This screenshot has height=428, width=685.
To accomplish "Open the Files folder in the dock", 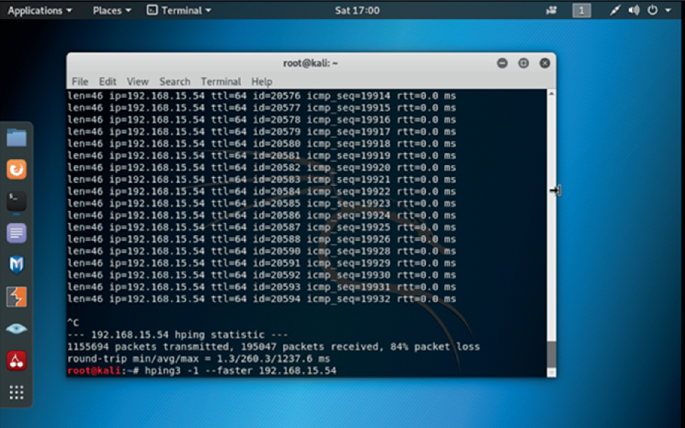I will pos(17,138).
